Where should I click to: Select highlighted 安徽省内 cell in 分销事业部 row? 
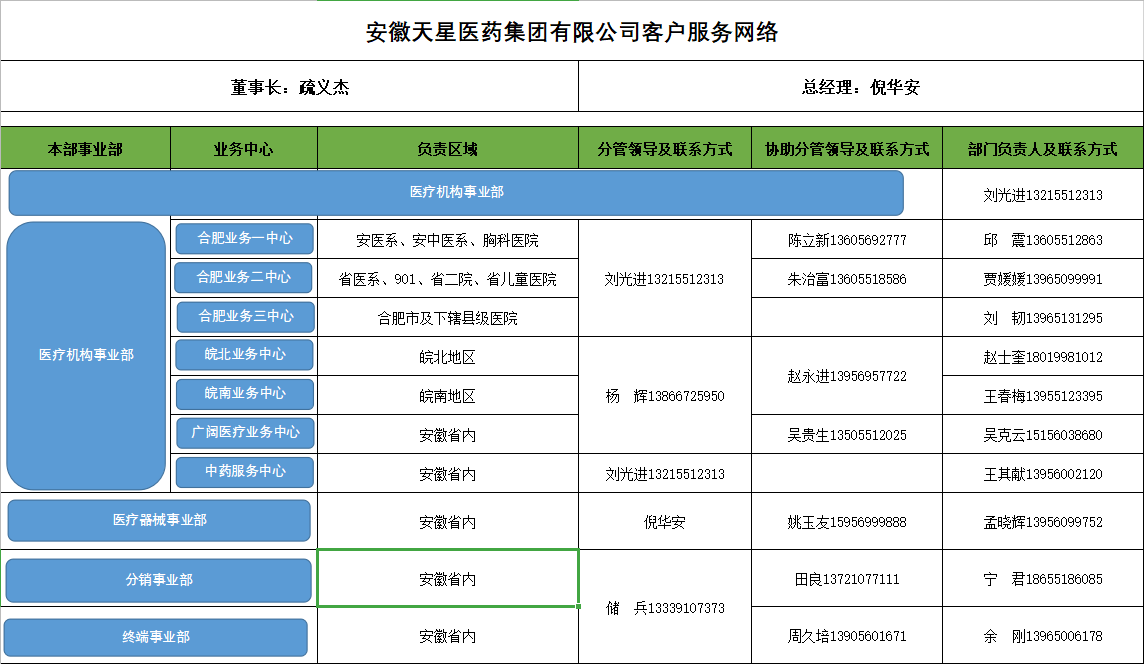coord(448,579)
